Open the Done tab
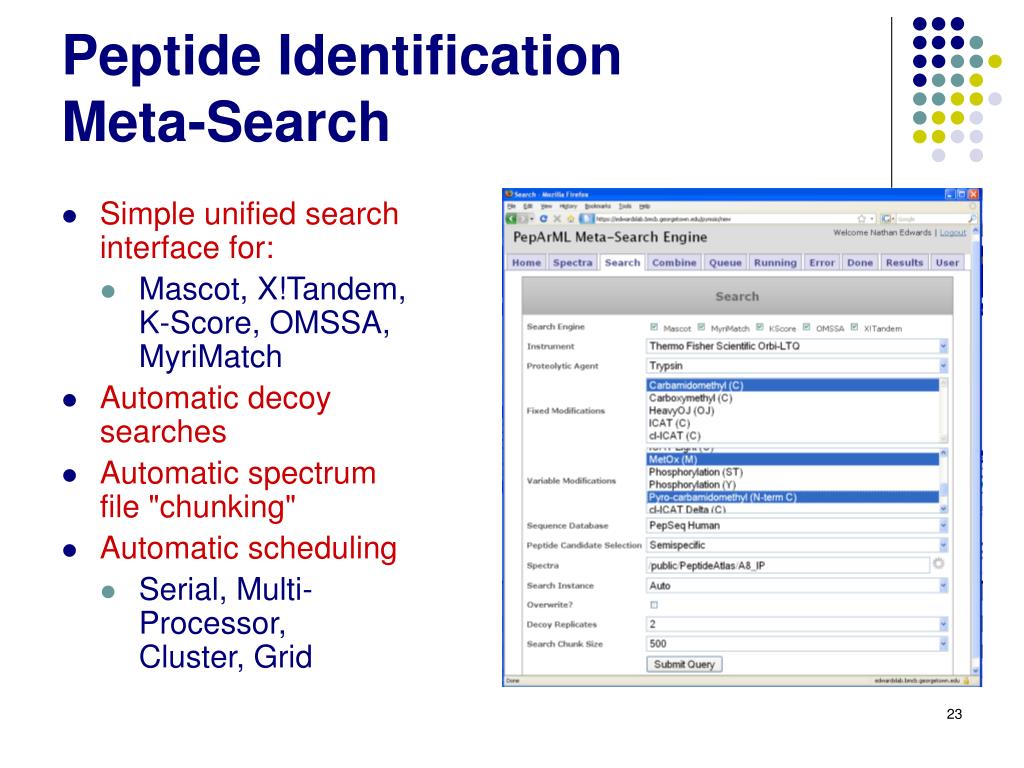The height and width of the screenshot is (768, 1024). click(859, 263)
